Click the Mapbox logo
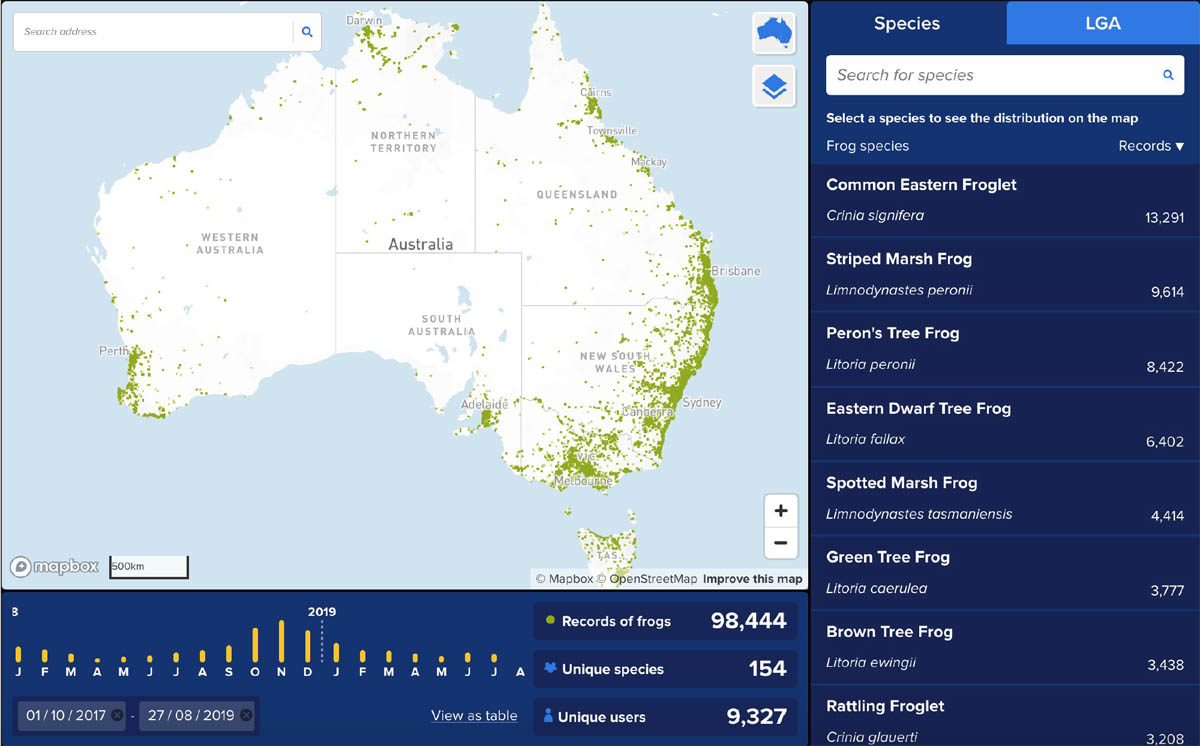The image size is (1200, 746). [x=56, y=567]
